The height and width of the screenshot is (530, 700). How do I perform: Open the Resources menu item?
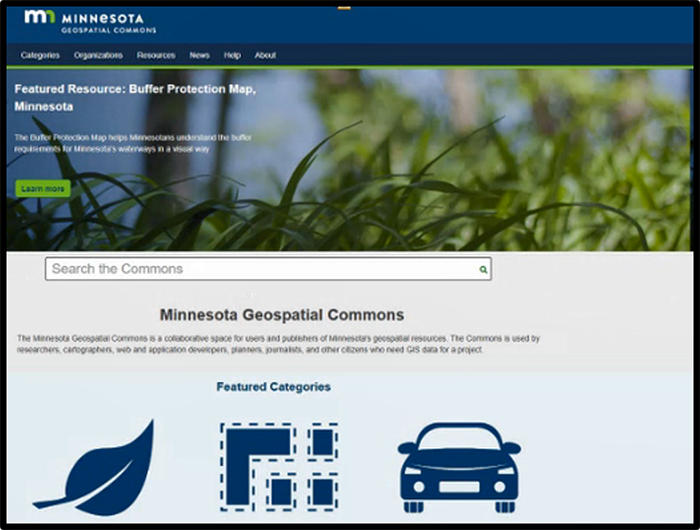coord(156,55)
